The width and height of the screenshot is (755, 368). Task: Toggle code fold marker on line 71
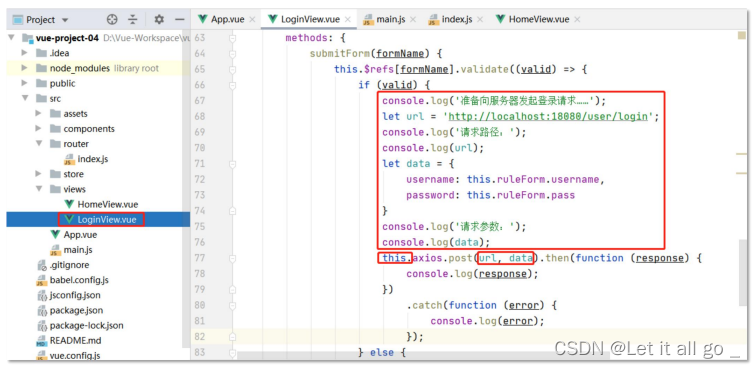tap(233, 164)
